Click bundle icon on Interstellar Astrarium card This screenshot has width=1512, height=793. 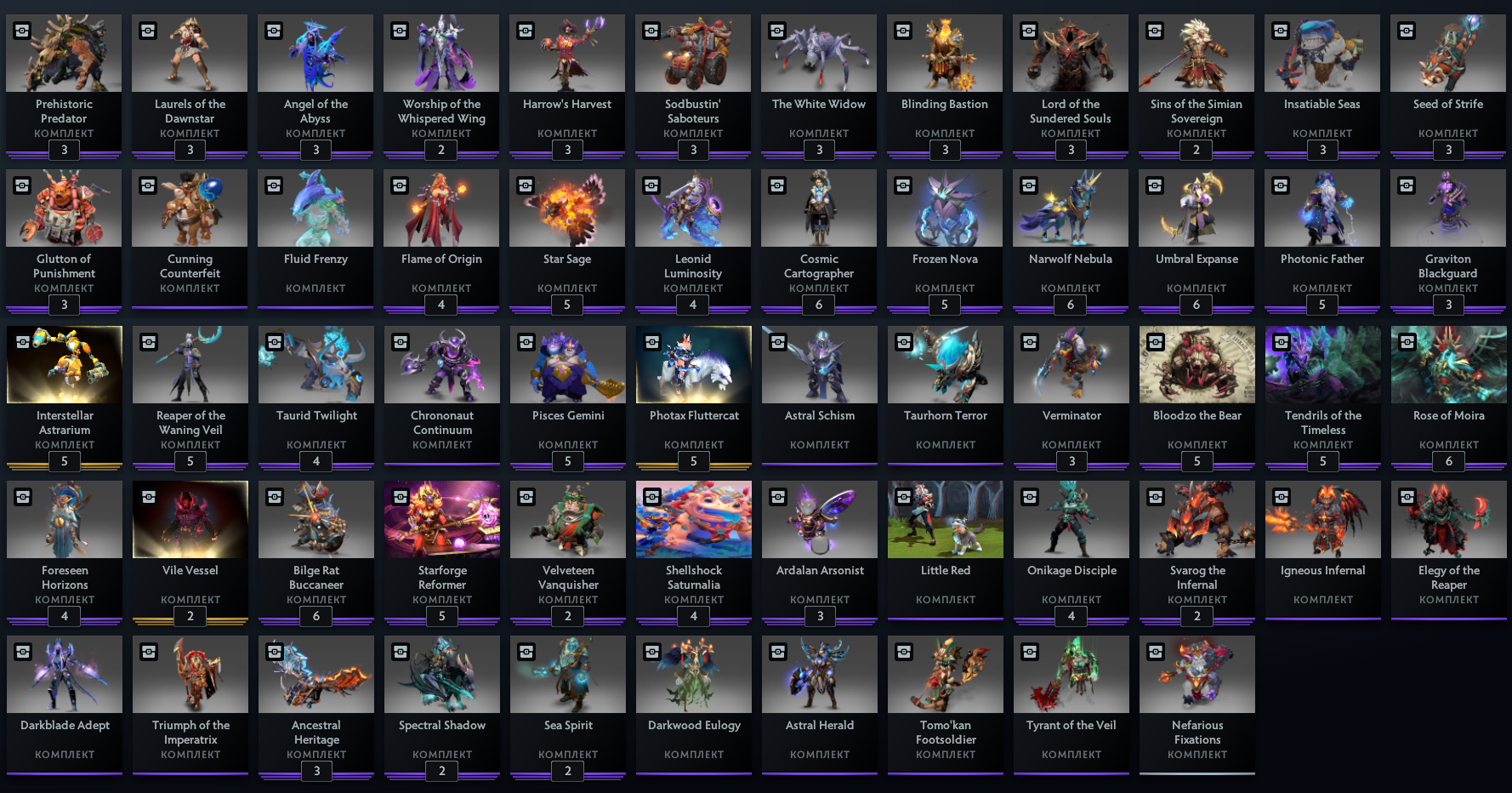click(24, 343)
